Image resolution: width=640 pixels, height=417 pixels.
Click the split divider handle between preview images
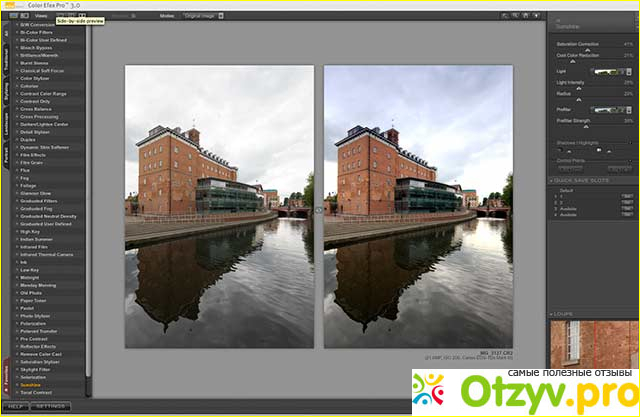pyautogui.click(x=319, y=209)
